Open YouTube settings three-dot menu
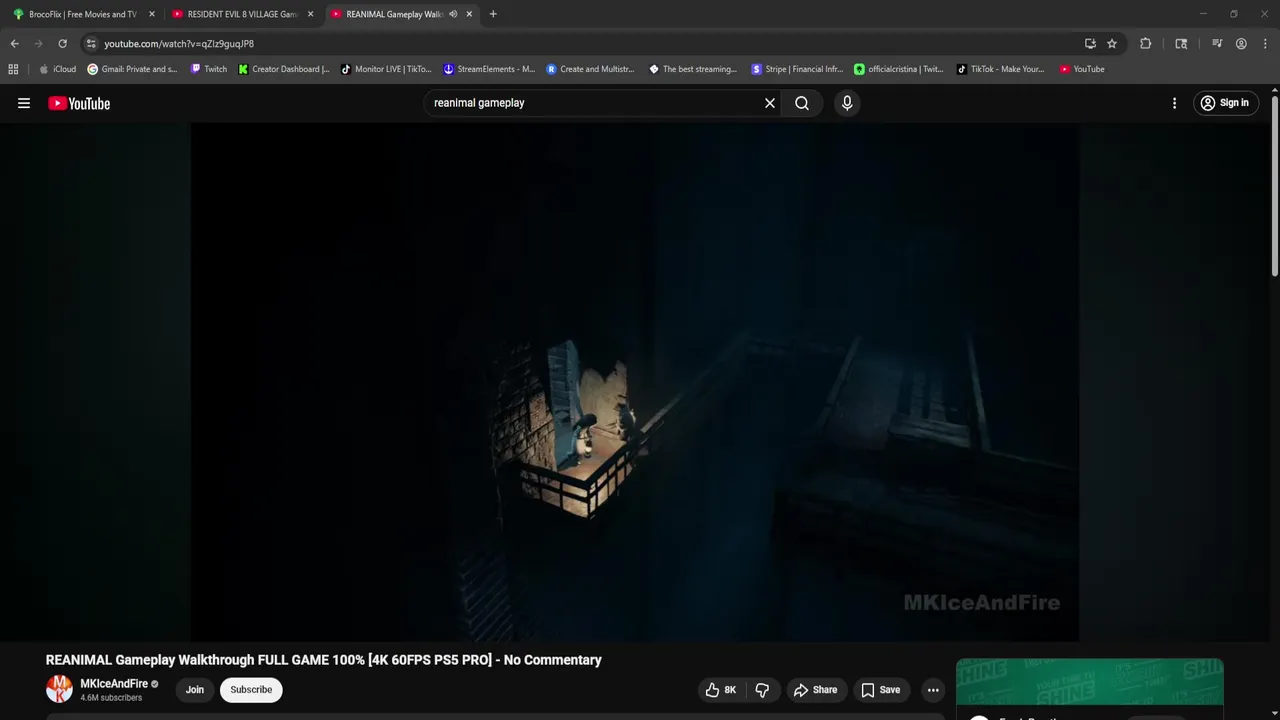 click(1174, 103)
